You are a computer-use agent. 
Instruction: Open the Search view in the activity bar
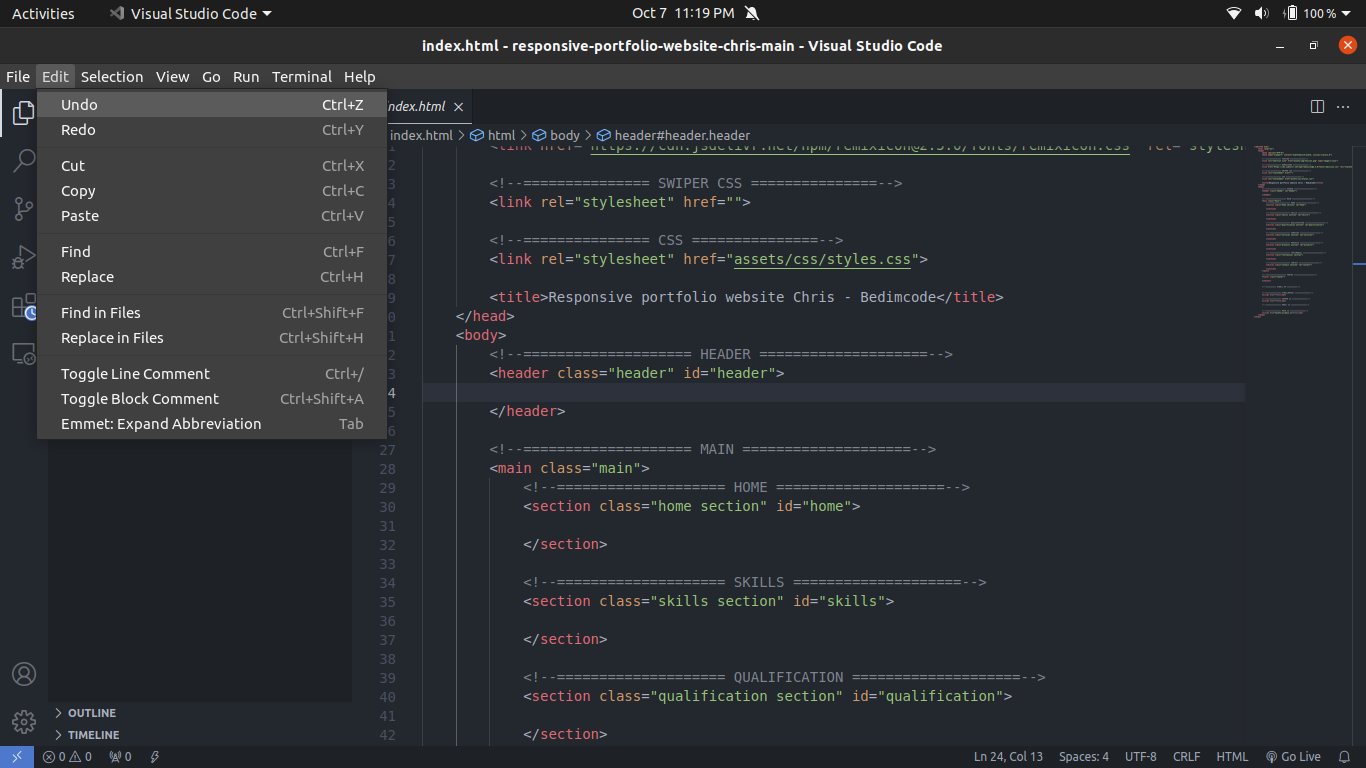click(22, 160)
